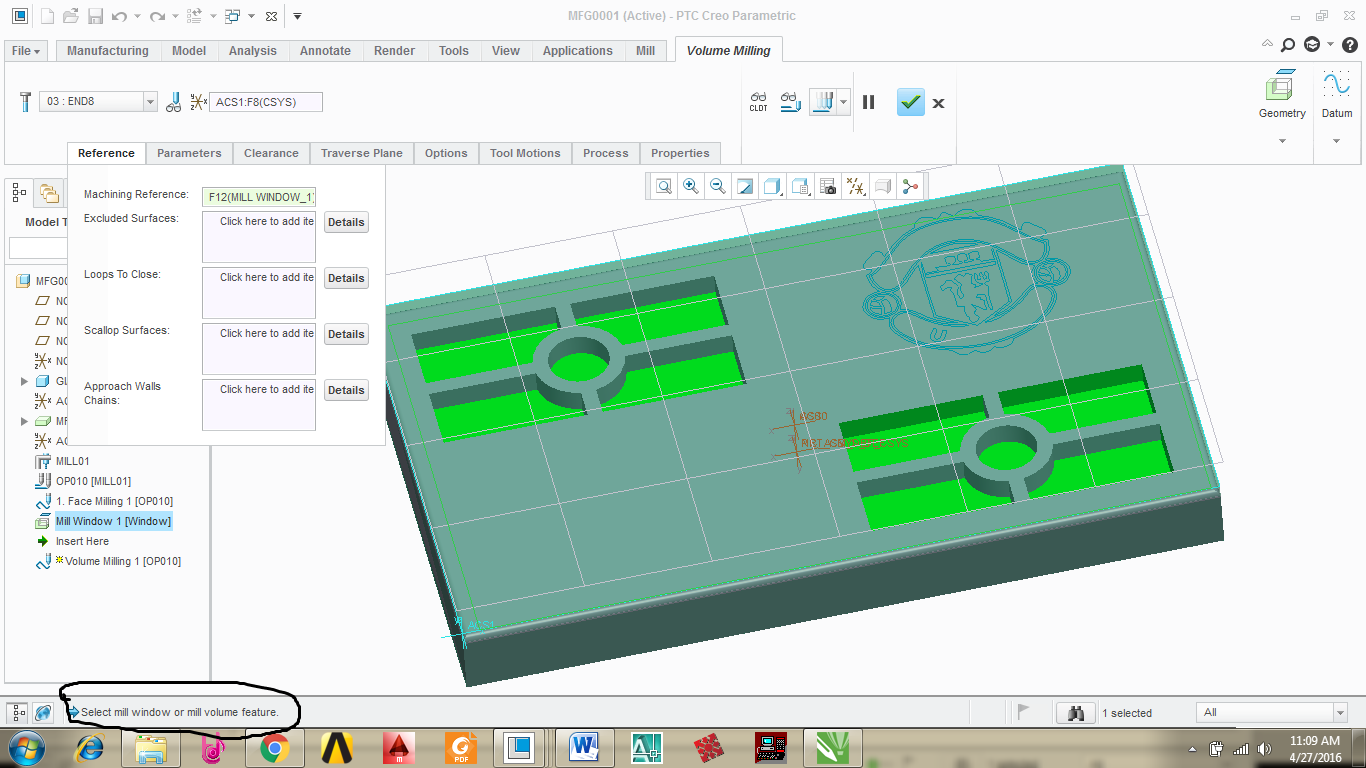Open the 03 : END8 tool dropdown

click(x=150, y=102)
